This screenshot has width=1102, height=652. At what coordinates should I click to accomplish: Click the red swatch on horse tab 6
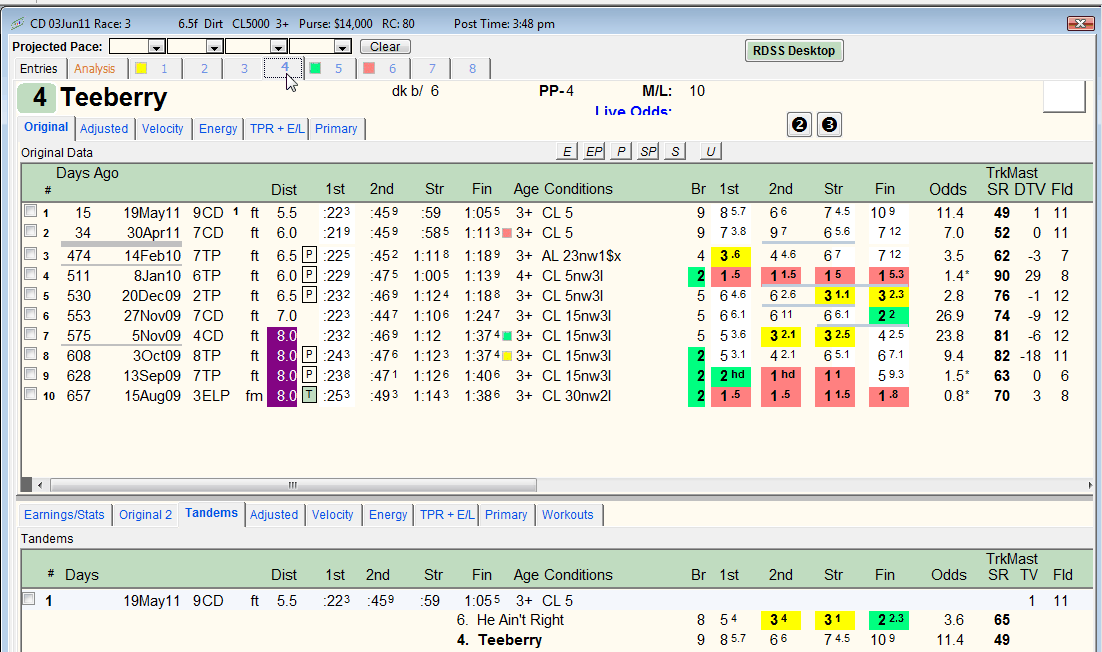point(369,68)
